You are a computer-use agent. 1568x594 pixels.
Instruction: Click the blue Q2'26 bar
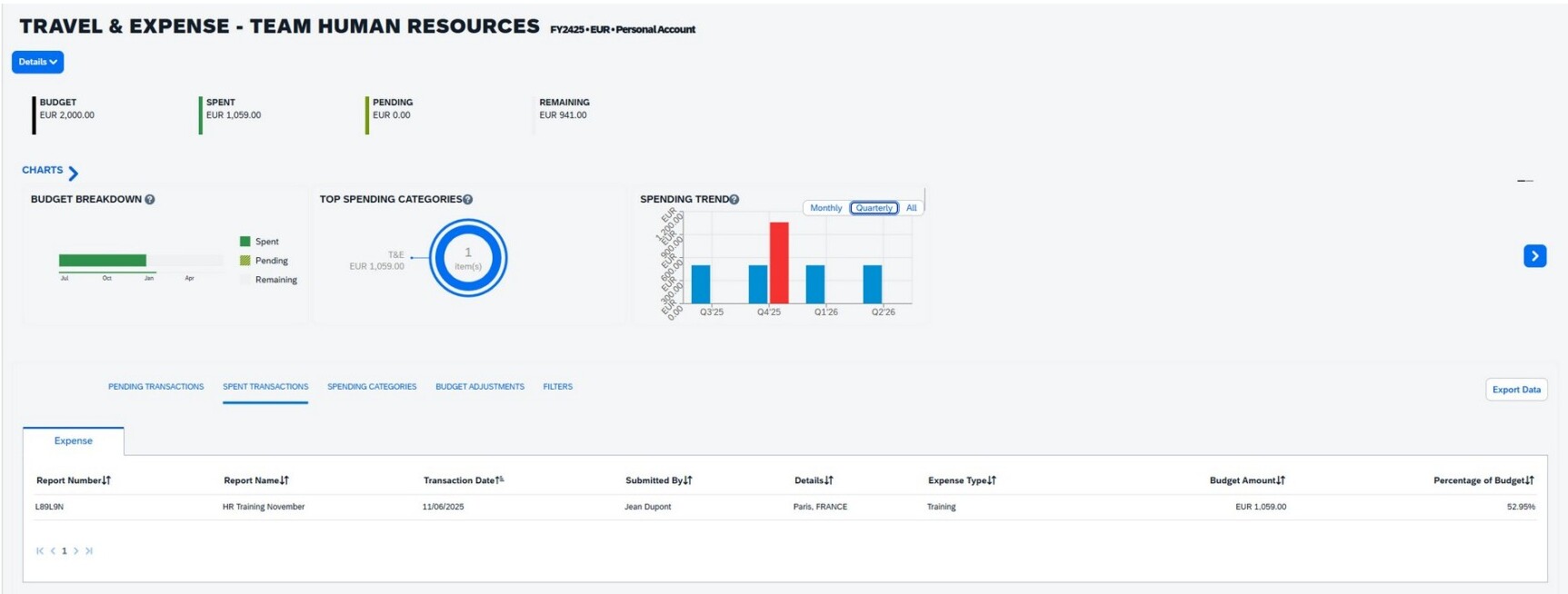click(x=873, y=284)
